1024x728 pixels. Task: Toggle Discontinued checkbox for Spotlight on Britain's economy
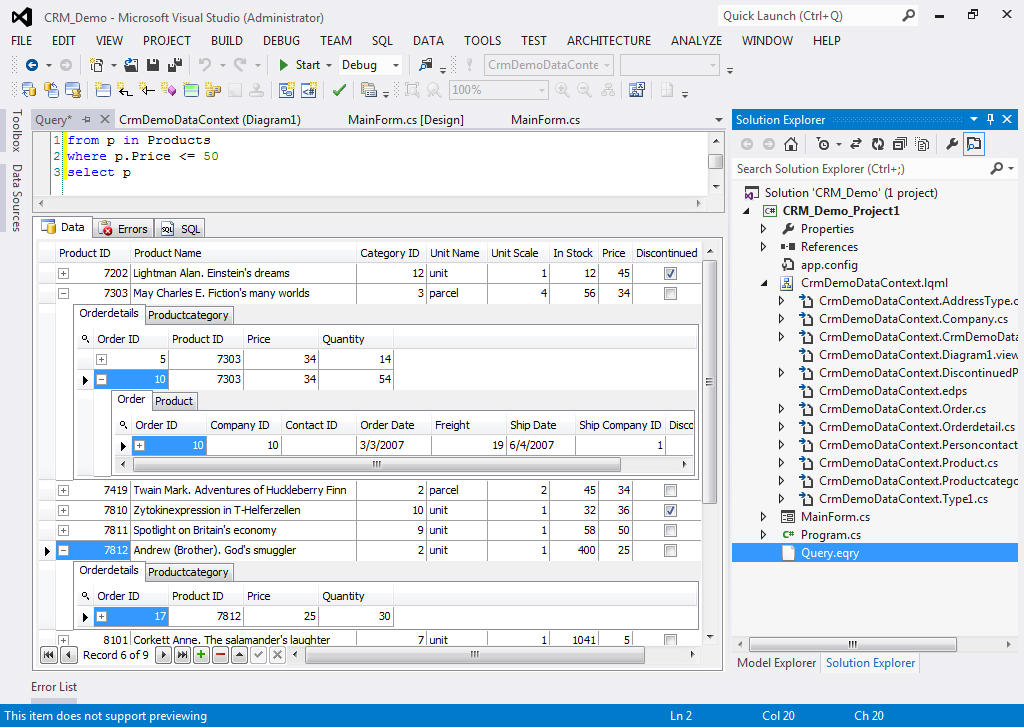click(x=670, y=531)
